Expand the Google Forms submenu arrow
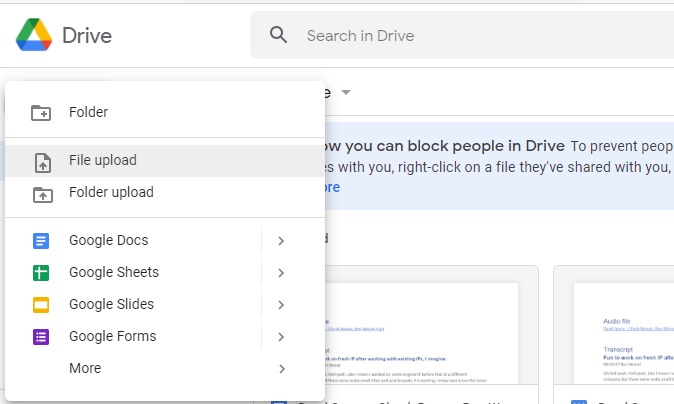Screen dimensions: 674x404 tap(281, 337)
